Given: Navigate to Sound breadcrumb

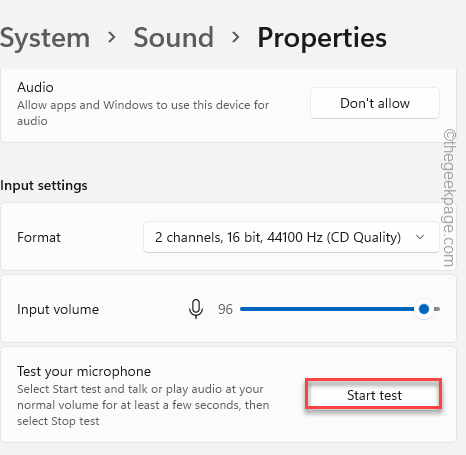Looking at the screenshot, I should pos(174,37).
